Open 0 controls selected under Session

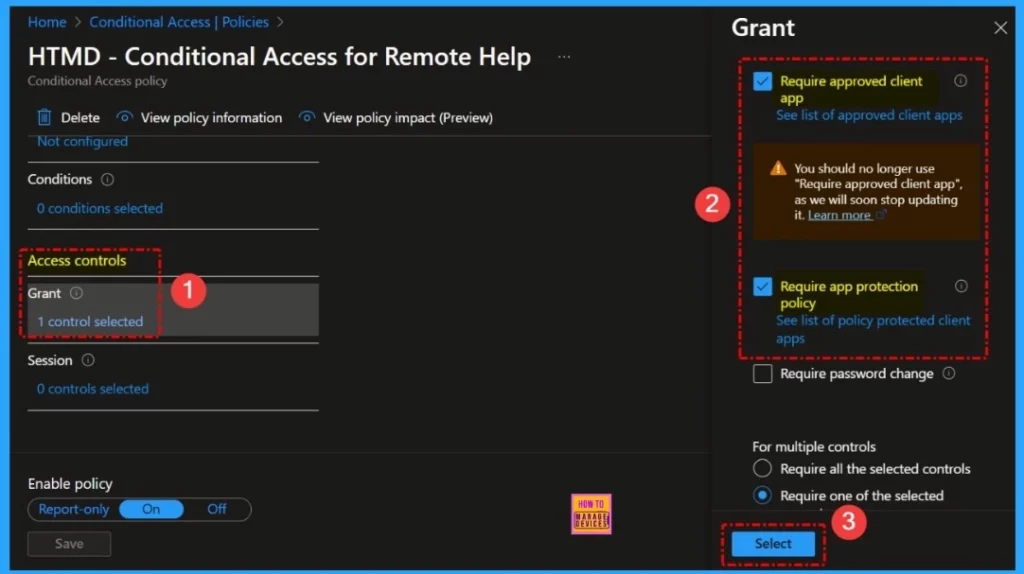click(93, 389)
